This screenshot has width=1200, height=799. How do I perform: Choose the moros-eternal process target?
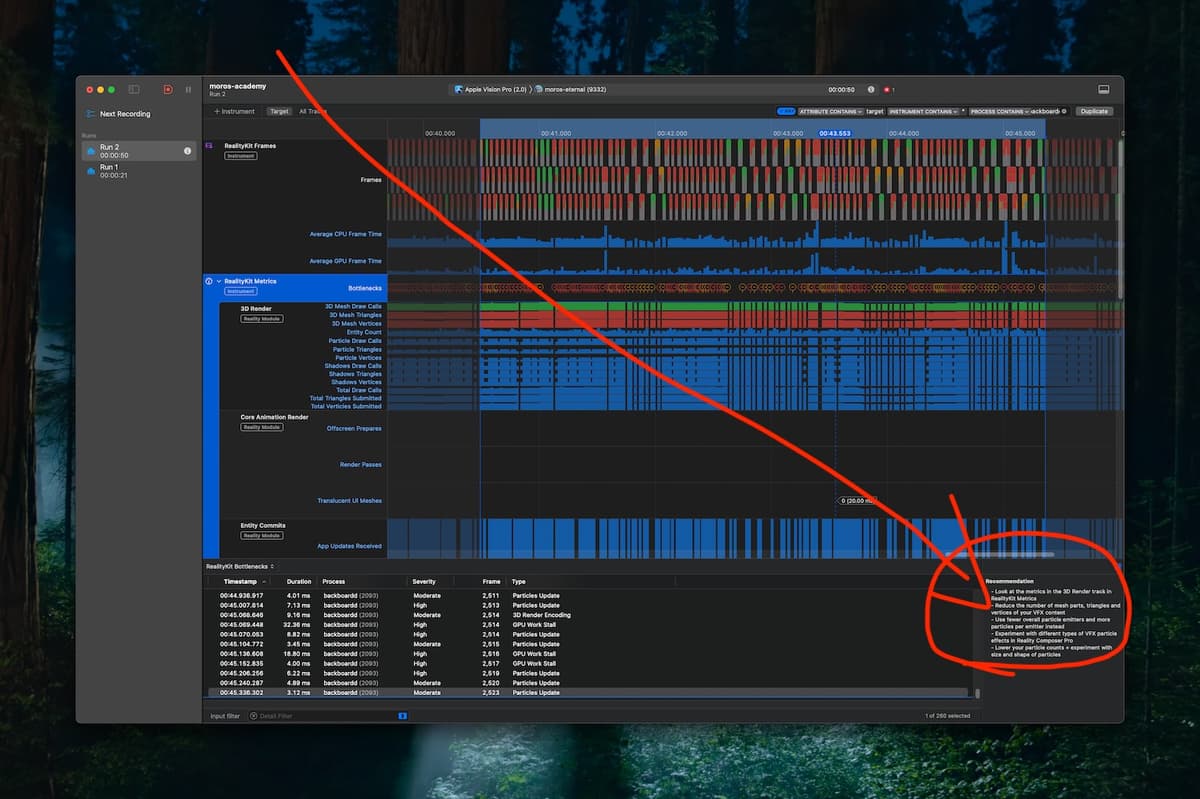coord(570,90)
